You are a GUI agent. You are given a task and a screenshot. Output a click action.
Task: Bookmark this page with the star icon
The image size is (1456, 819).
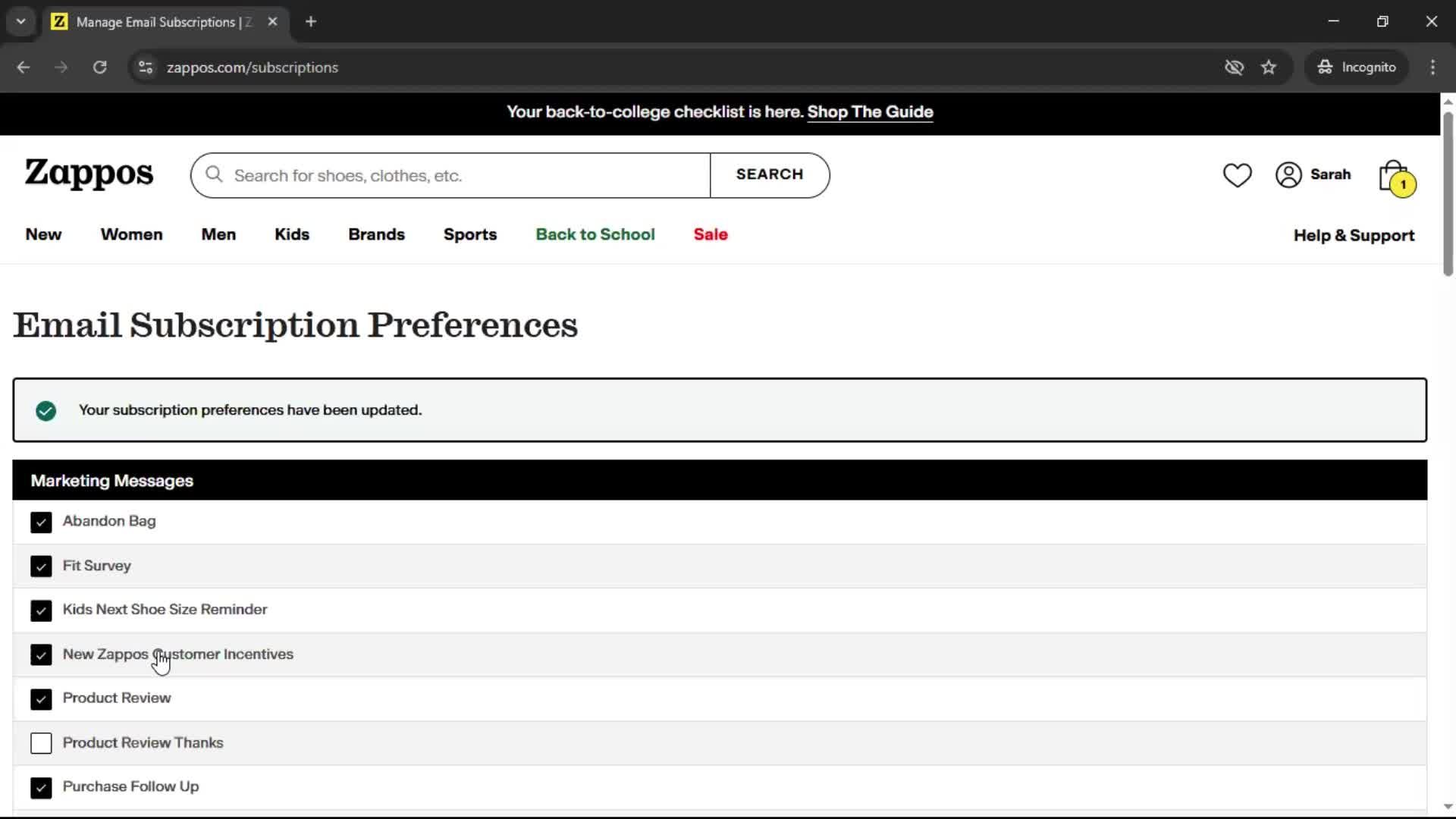pyautogui.click(x=1269, y=67)
